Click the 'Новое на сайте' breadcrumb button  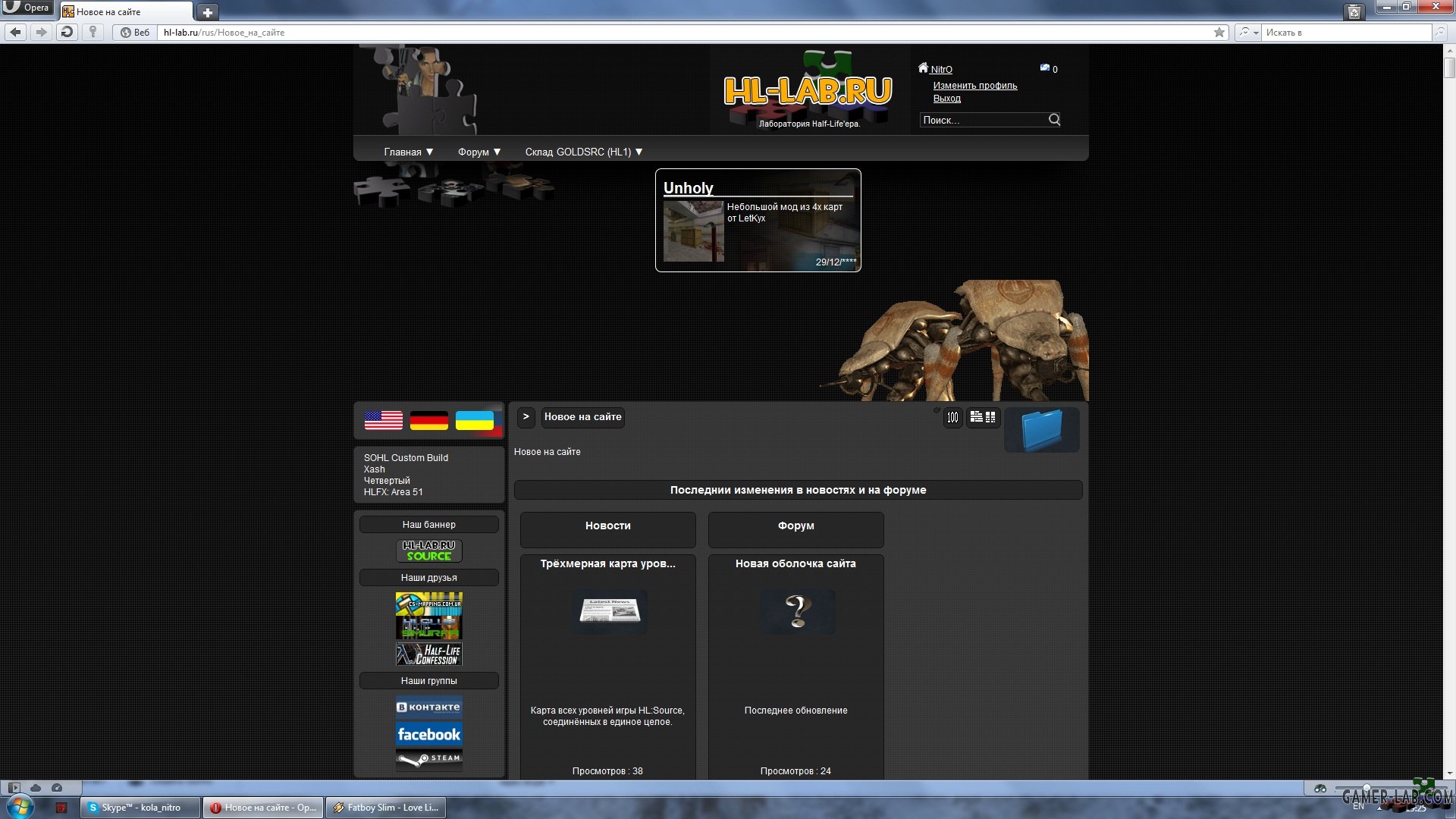point(583,417)
